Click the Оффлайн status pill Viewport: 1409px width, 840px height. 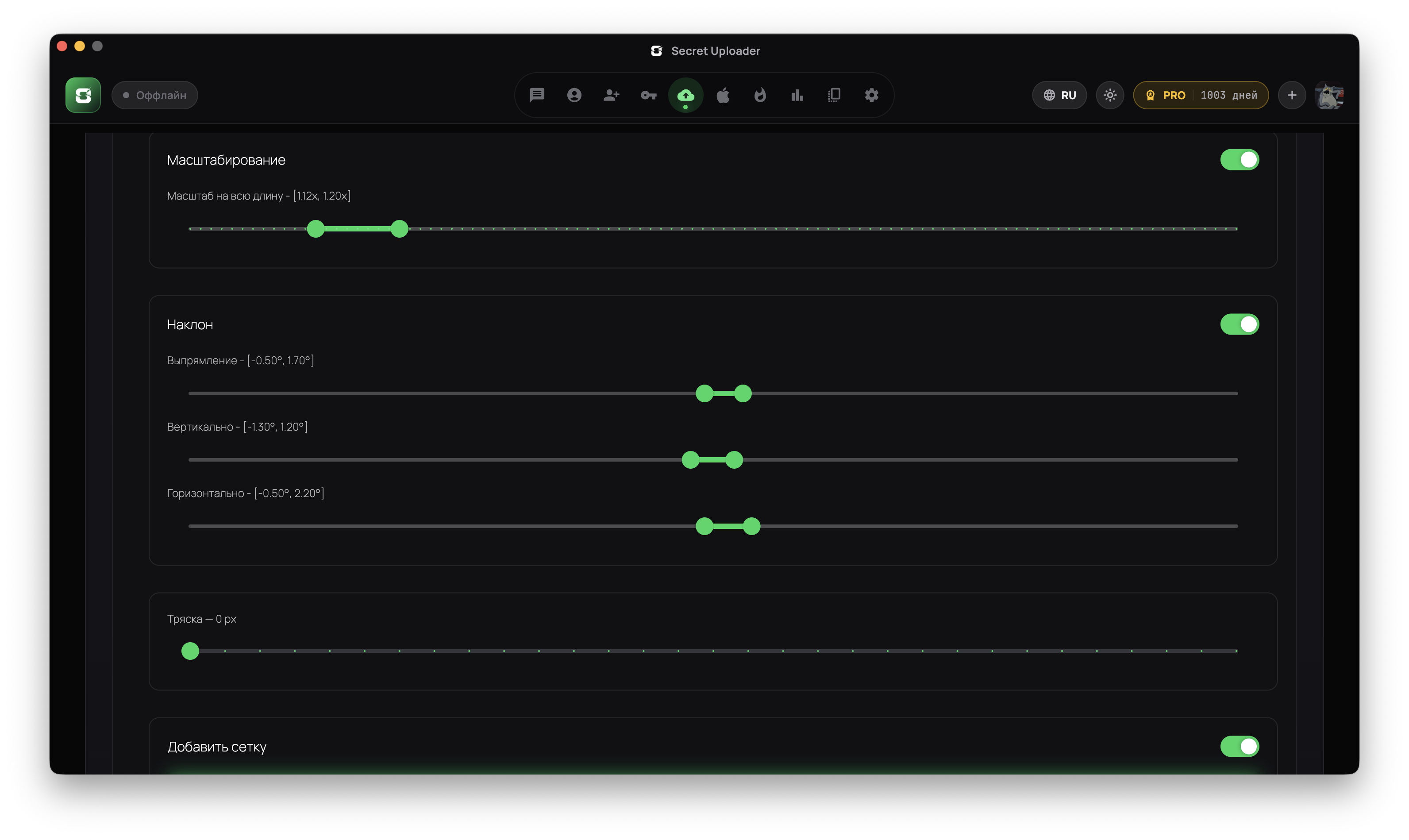click(154, 95)
